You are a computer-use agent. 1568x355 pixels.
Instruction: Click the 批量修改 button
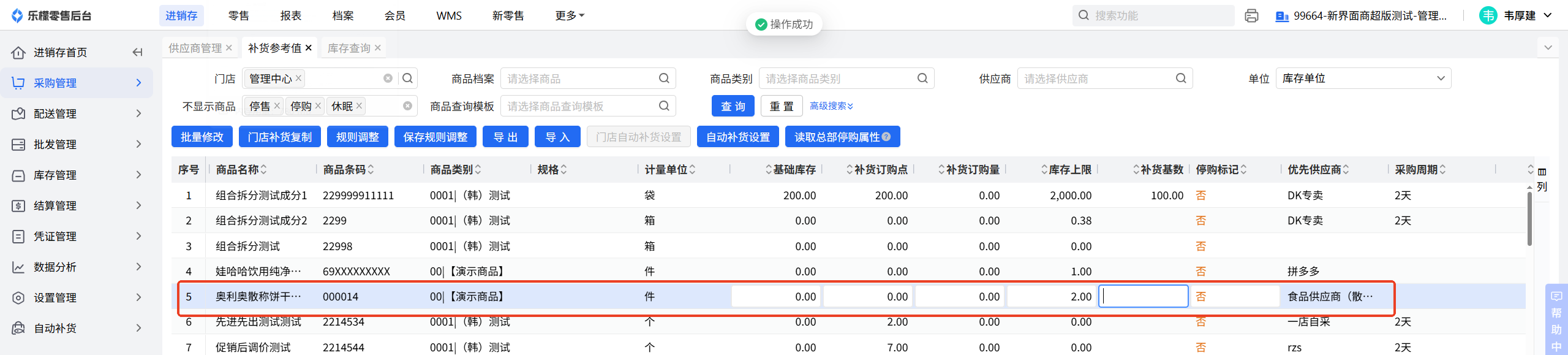(x=202, y=137)
